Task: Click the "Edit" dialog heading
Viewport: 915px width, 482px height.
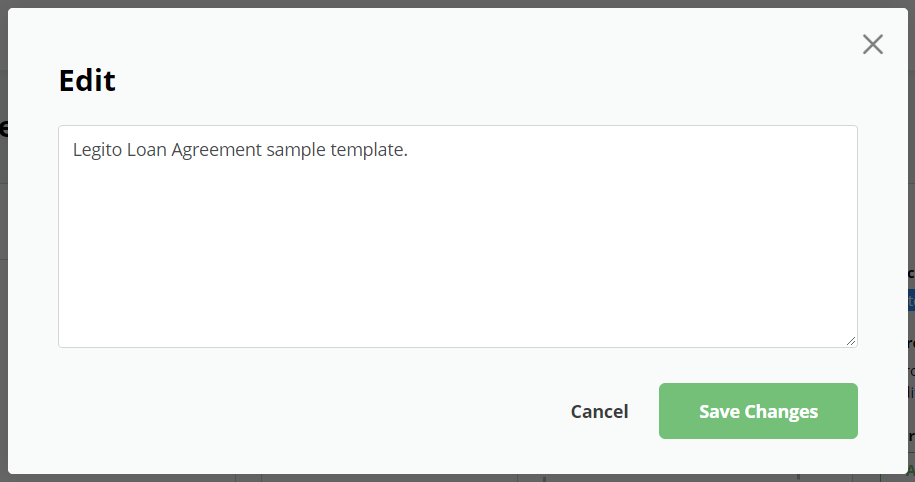Action: [87, 81]
